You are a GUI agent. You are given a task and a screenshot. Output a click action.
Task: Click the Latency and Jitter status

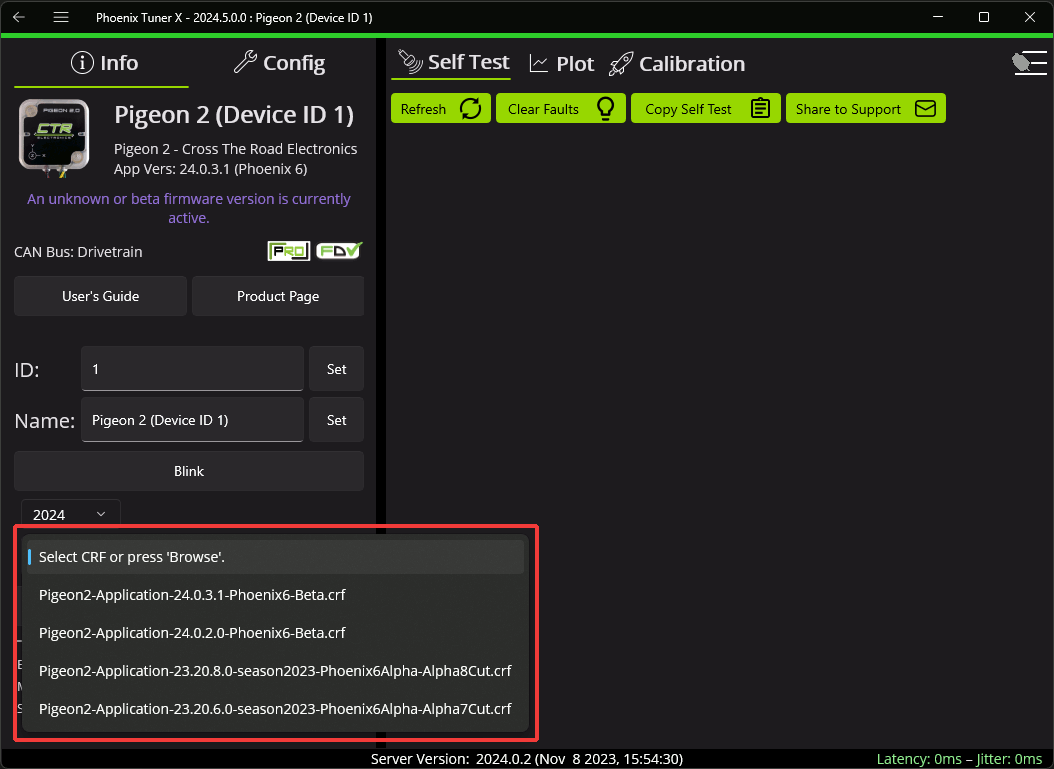959,759
